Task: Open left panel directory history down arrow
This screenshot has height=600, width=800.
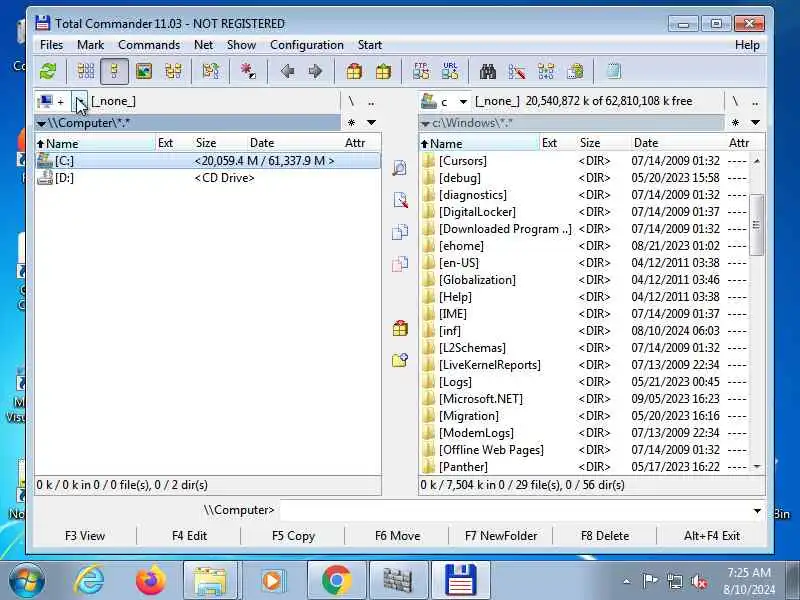Action: 371,122
